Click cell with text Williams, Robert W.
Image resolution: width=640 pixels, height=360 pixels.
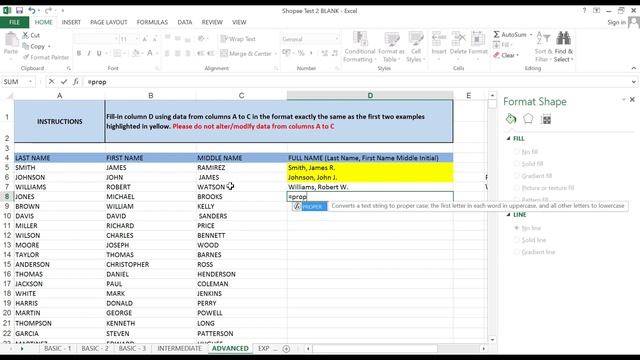(x=370, y=187)
